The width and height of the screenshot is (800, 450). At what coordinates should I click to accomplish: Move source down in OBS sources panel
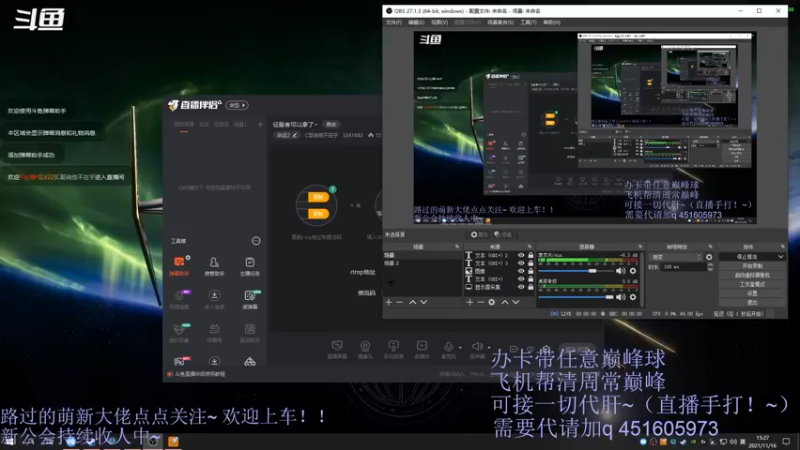coord(516,303)
